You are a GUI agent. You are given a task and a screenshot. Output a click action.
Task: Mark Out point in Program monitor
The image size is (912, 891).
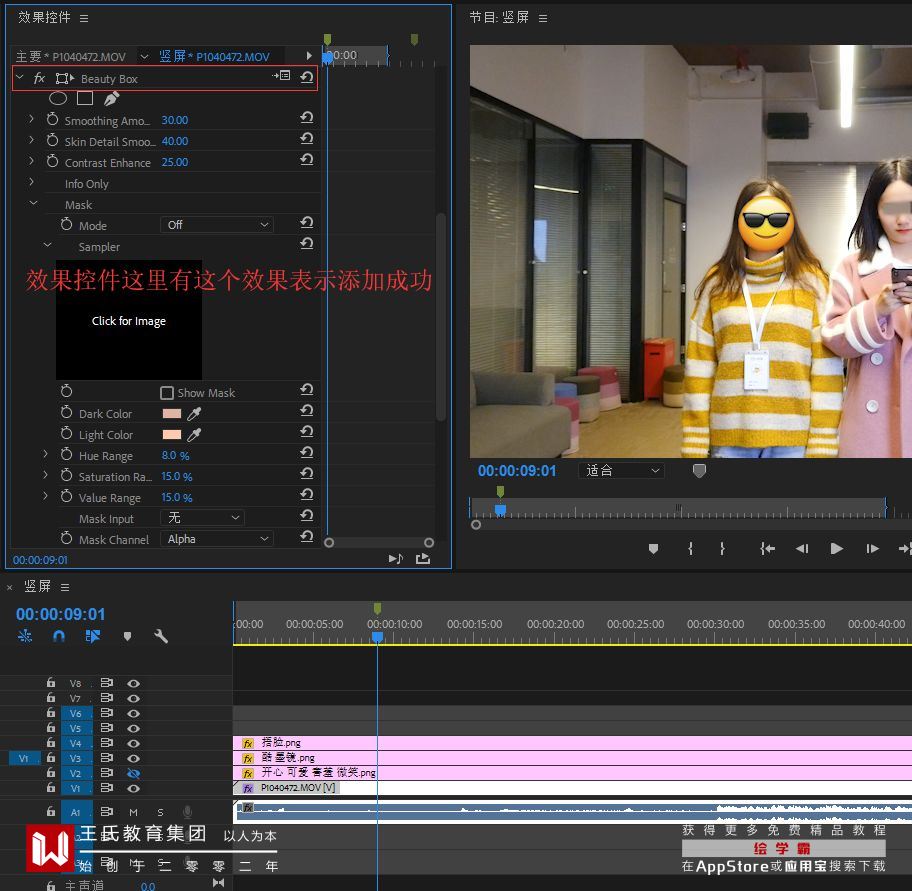click(722, 548)
